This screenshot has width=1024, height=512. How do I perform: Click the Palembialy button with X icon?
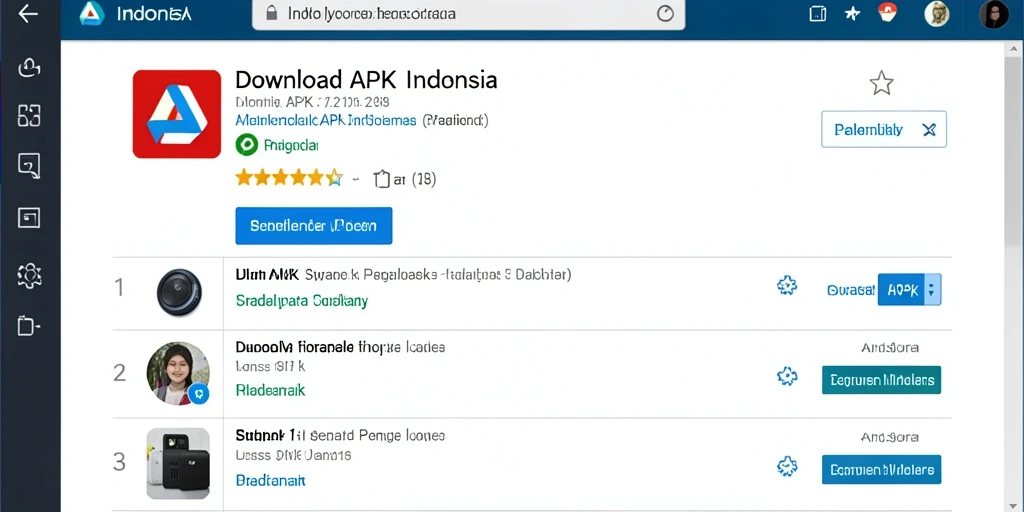pyautogui.click(x=884, y=129)
